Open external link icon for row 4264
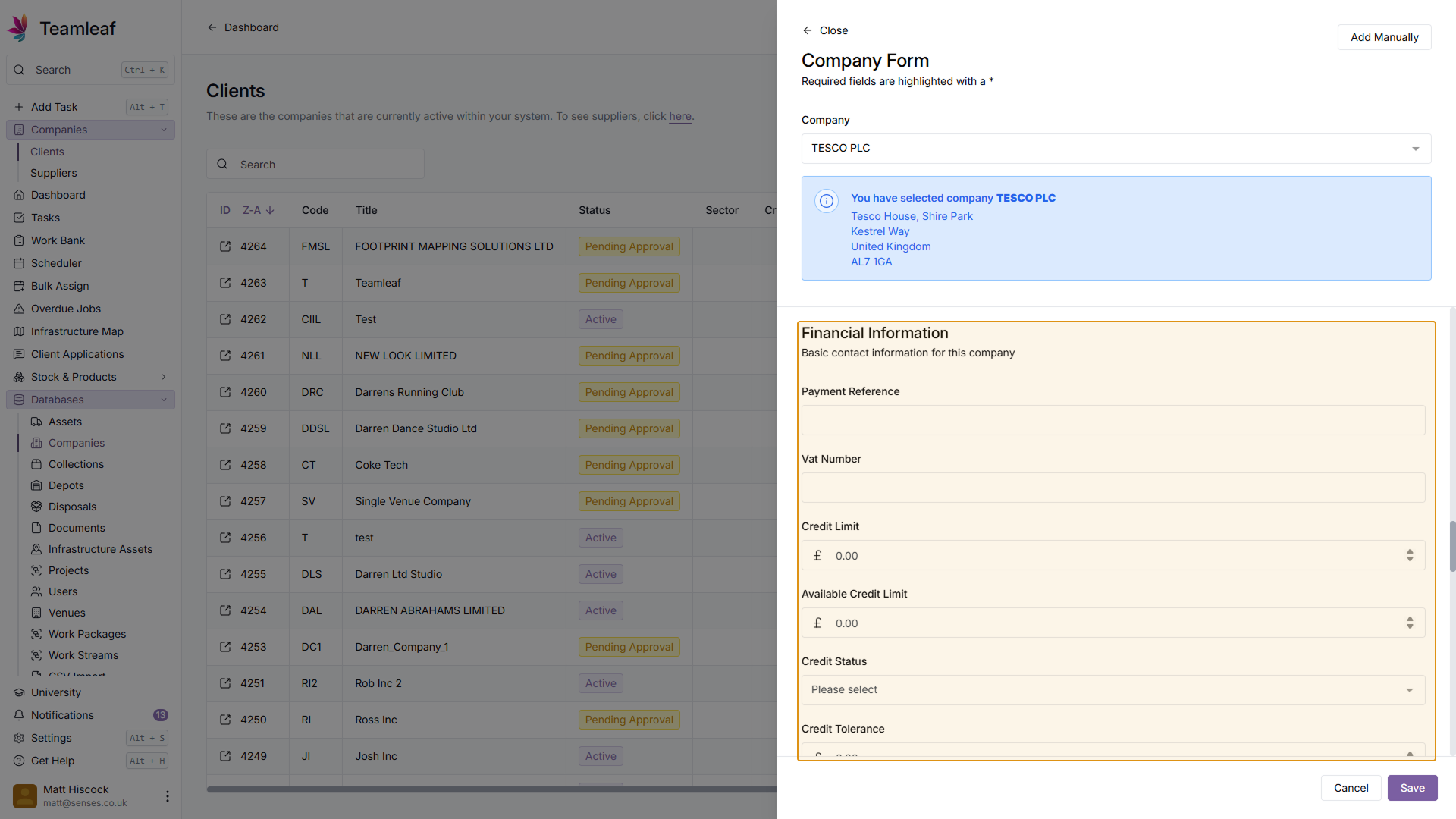The width and height of the screenshot is (1456, 819). point(225,246)
